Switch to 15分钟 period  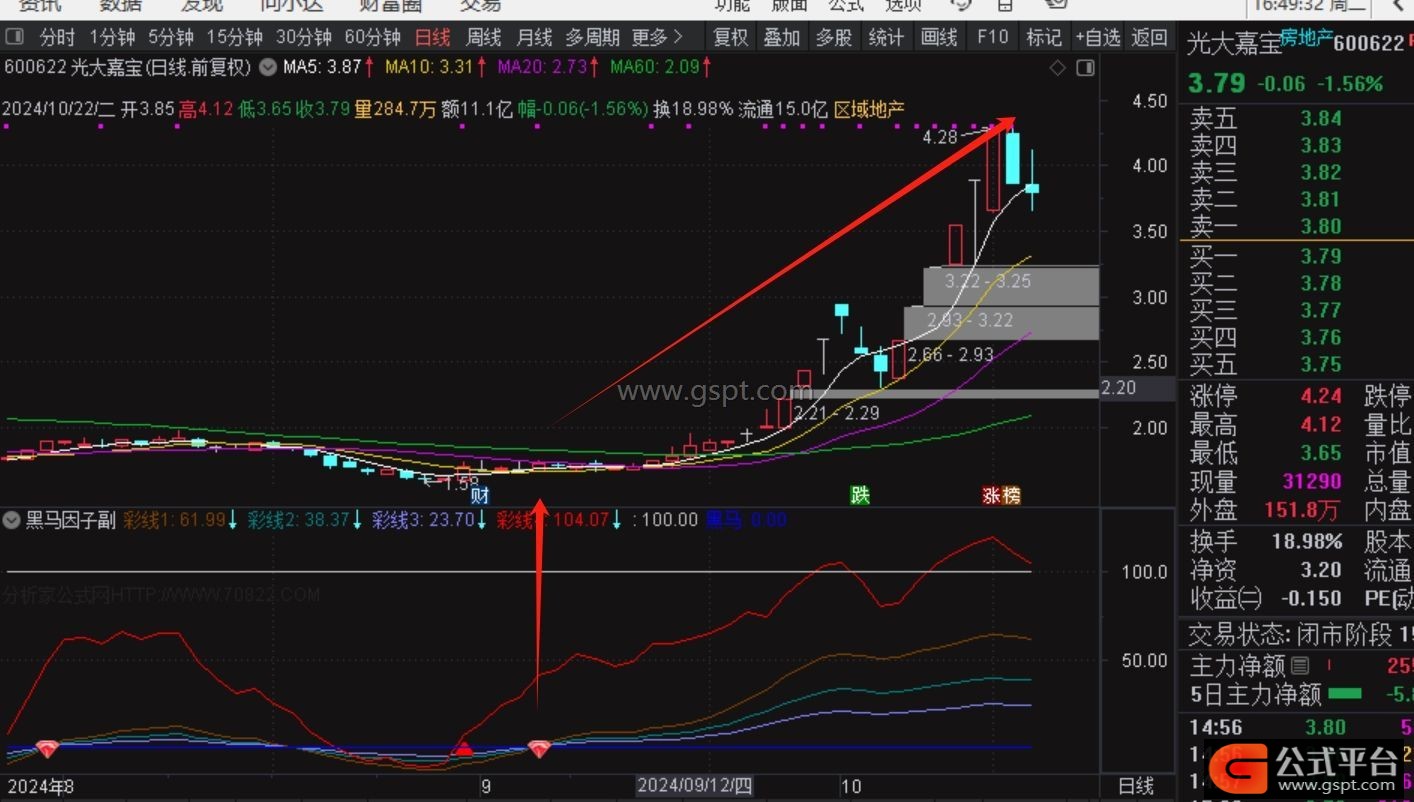tap(235, 38)
